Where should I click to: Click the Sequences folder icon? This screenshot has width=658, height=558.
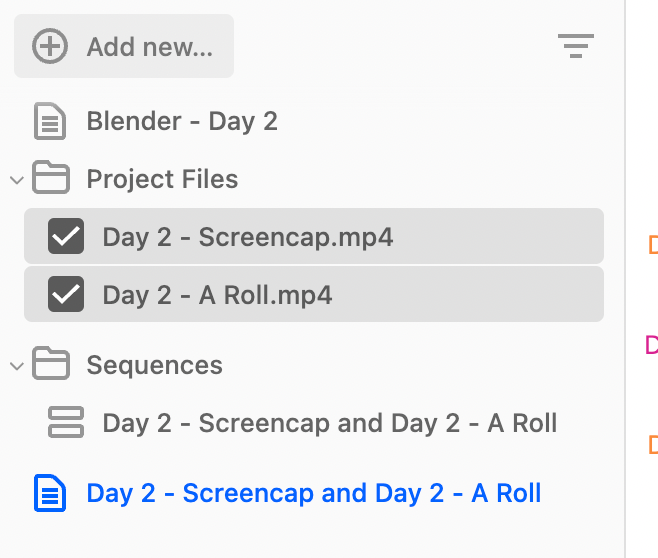[x=51, y=363]
